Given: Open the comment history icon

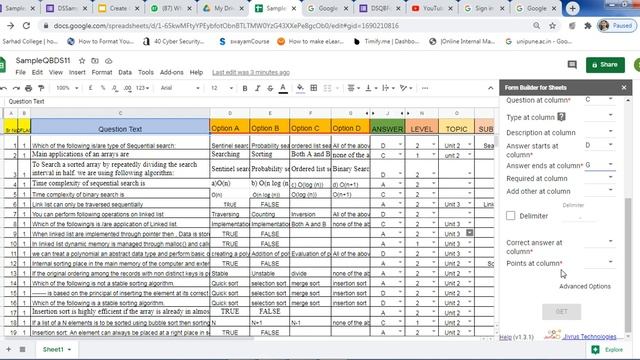Looking at the screenshot, I should [x=572, y=65].
